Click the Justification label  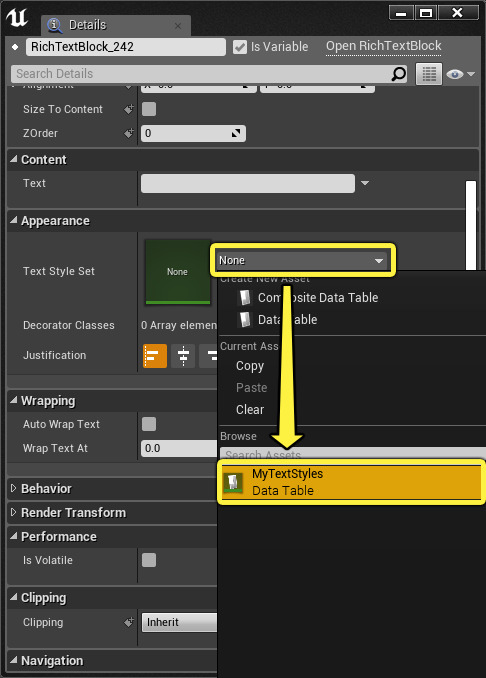coord(54,355)
